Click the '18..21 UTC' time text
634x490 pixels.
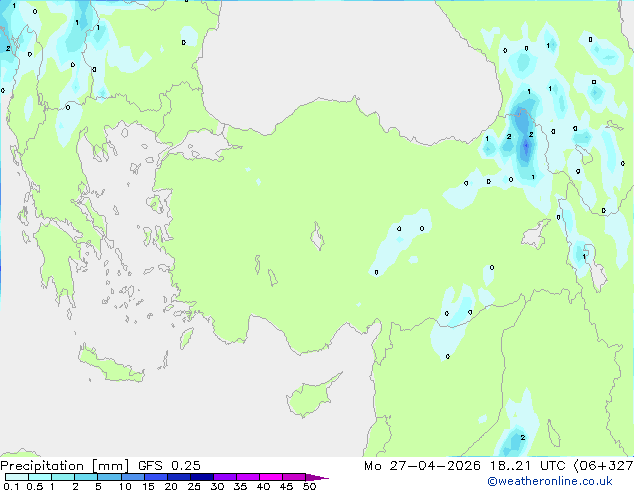click(x=527, y=466)
